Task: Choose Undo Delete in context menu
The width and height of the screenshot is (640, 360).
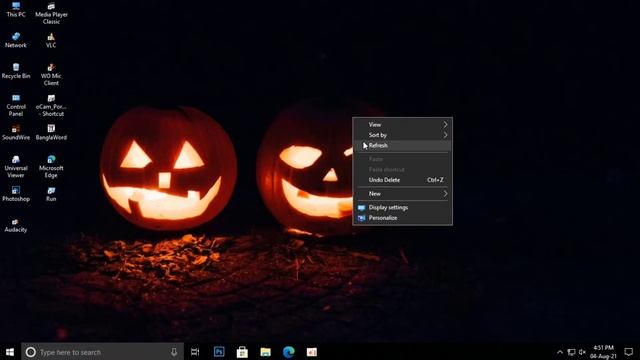Action: 402,180
